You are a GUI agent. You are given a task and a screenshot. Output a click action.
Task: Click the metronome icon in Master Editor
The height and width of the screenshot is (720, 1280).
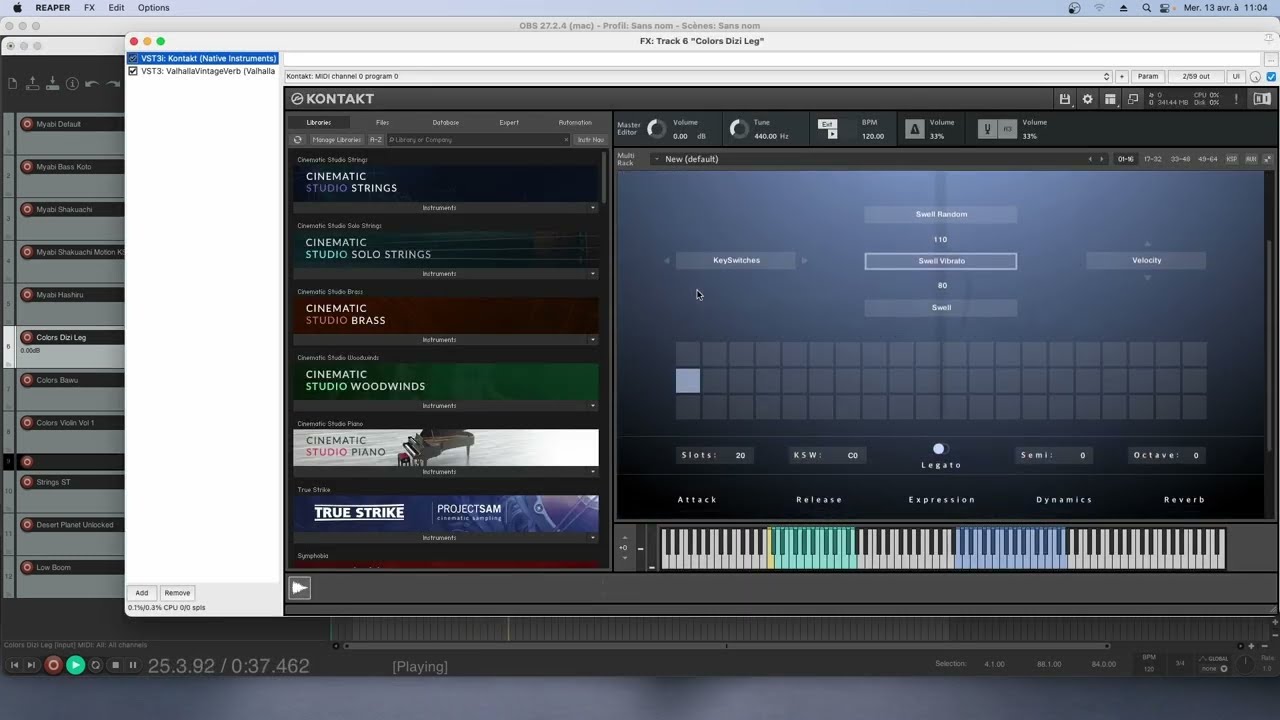coord(914,129)
